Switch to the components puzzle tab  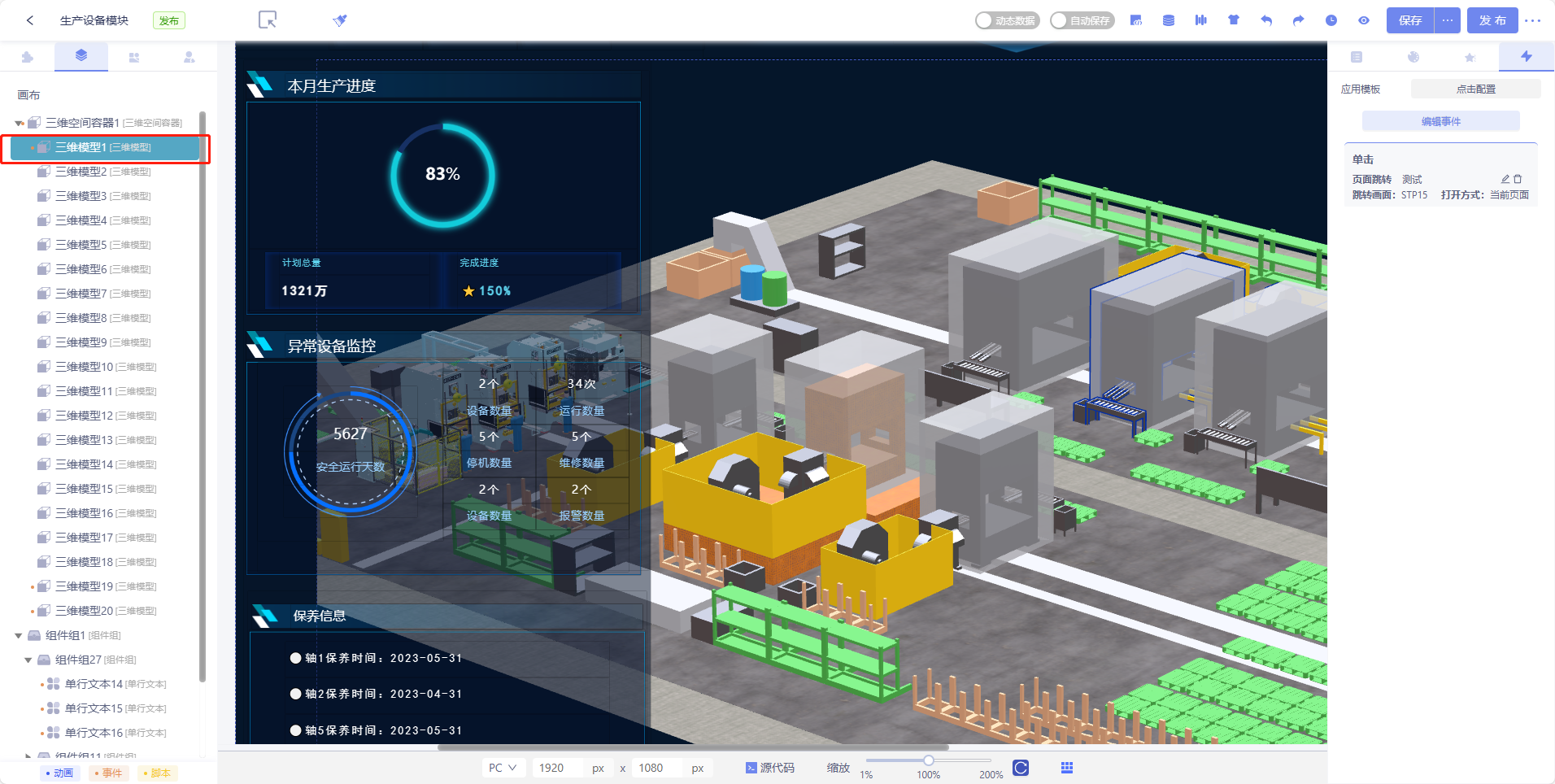(x=28, y=57)
